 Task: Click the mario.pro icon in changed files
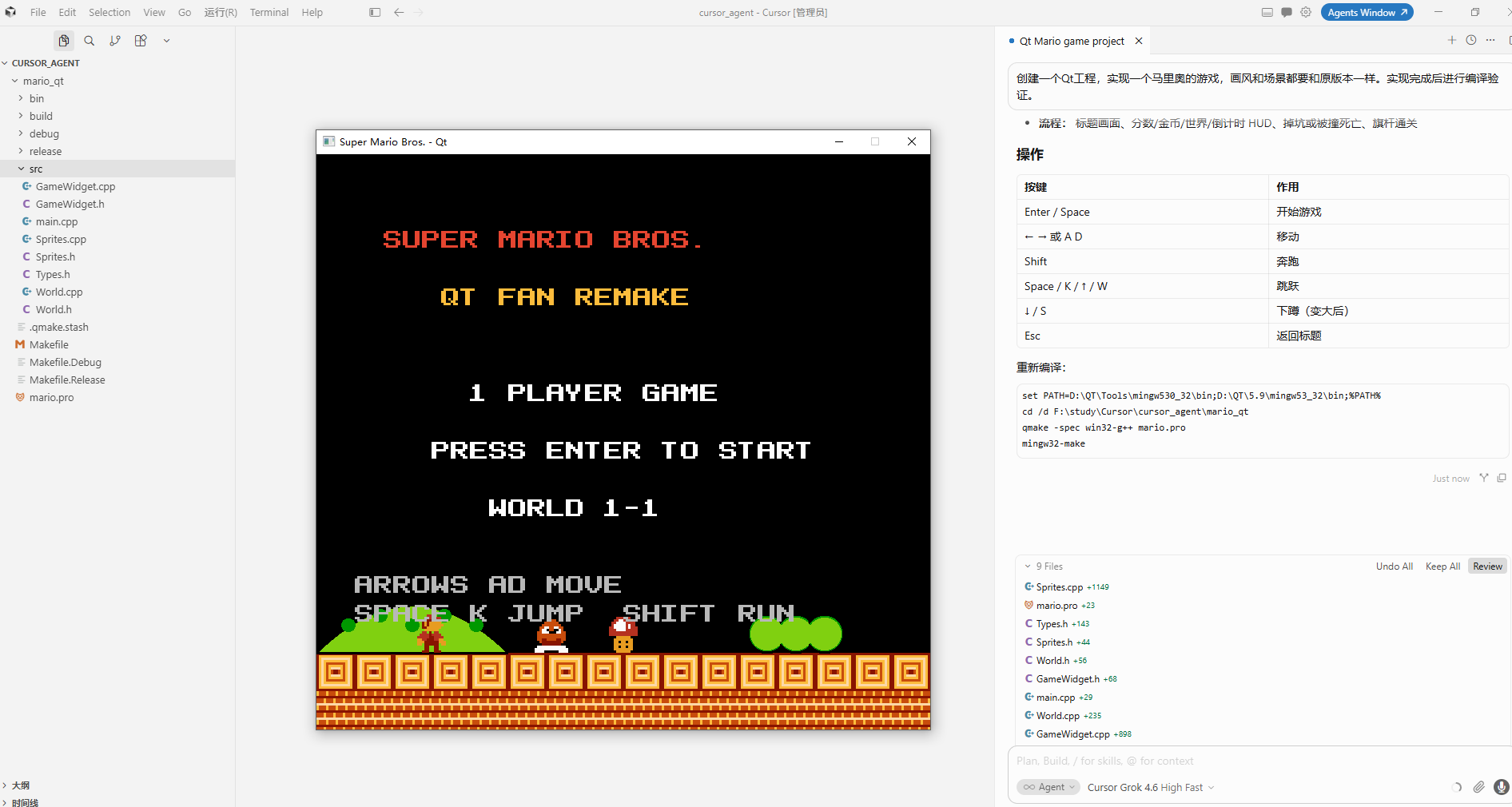[x=1029, y=605]
